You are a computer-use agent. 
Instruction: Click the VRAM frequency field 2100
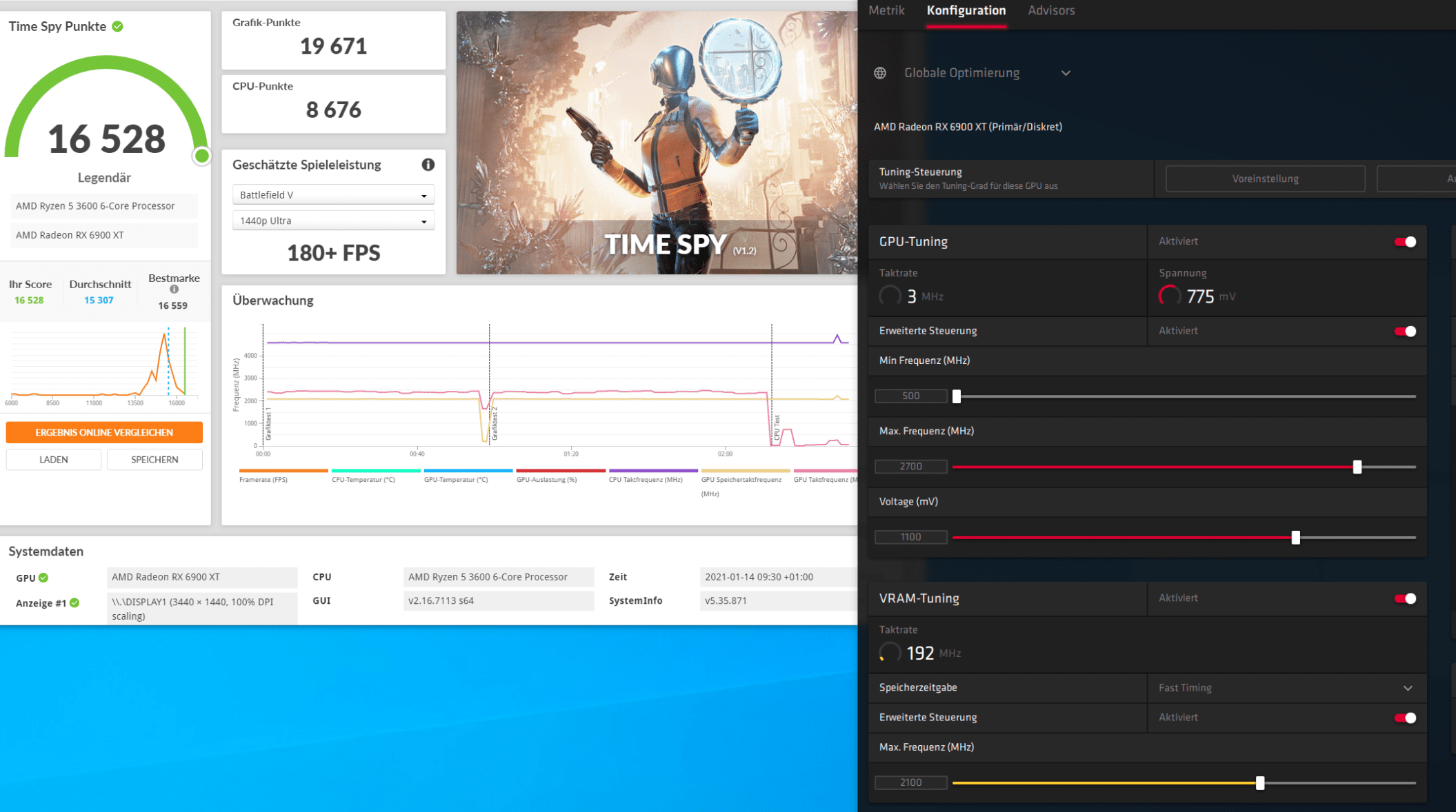tap(910, 782)
